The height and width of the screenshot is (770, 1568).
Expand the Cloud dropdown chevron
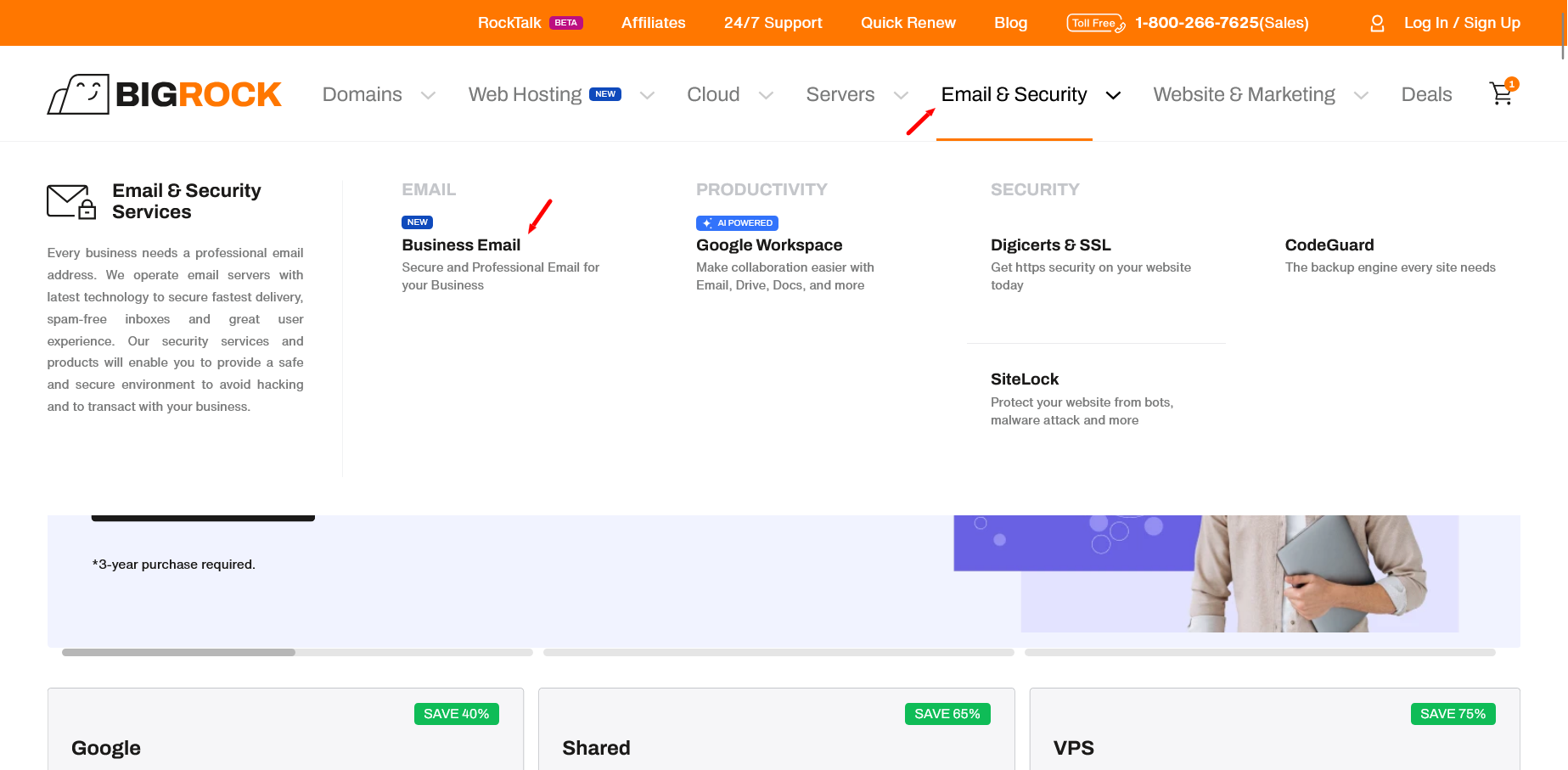766,95
